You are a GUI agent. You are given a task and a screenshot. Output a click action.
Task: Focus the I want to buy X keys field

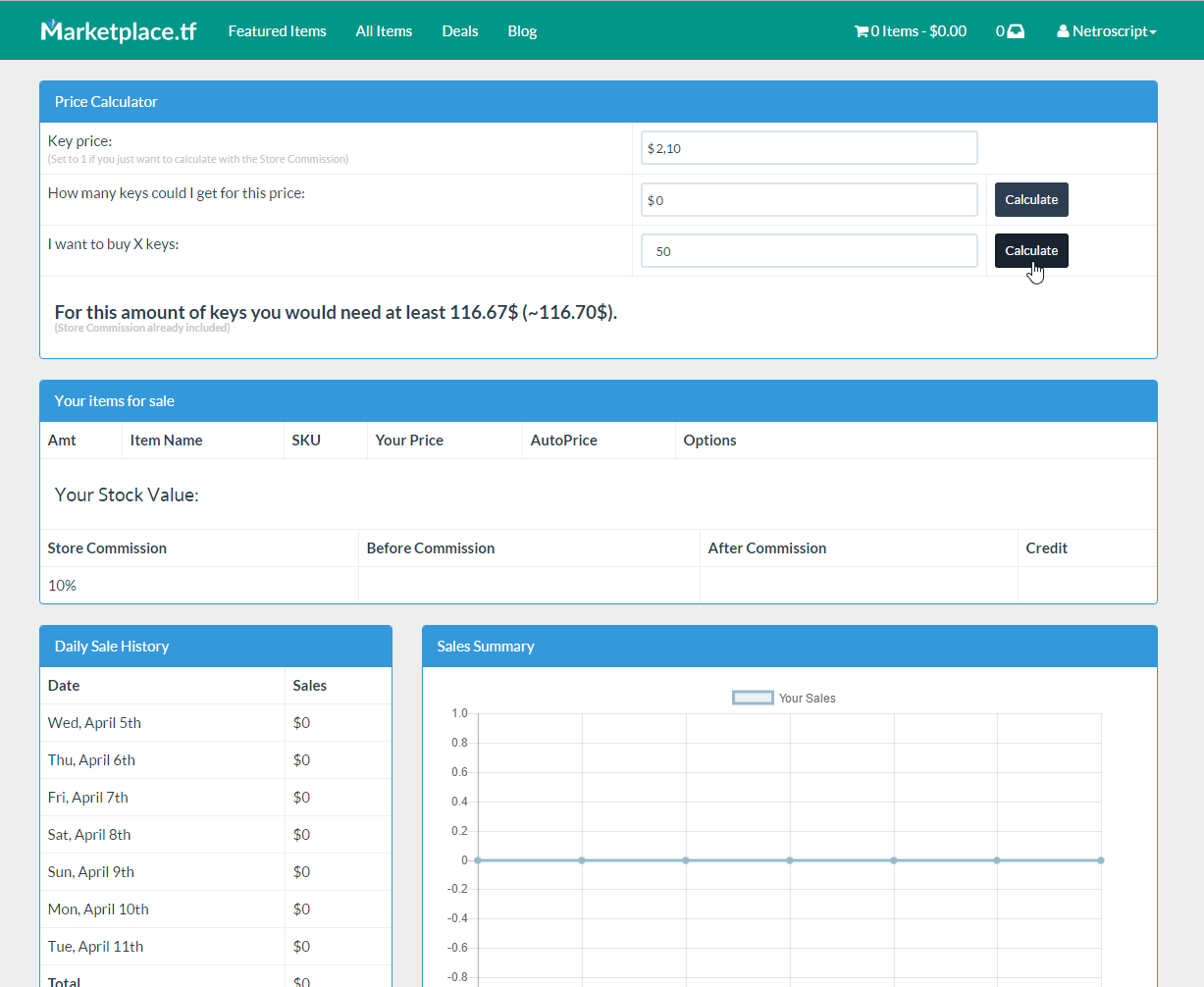pyautogui.click(x=809, y=250)
